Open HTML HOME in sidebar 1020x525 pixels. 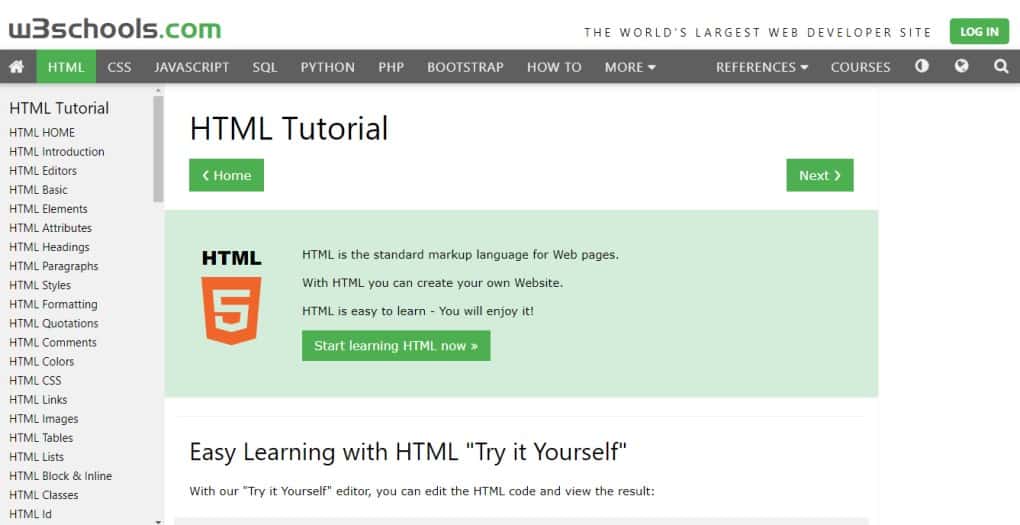pos(42,132)
